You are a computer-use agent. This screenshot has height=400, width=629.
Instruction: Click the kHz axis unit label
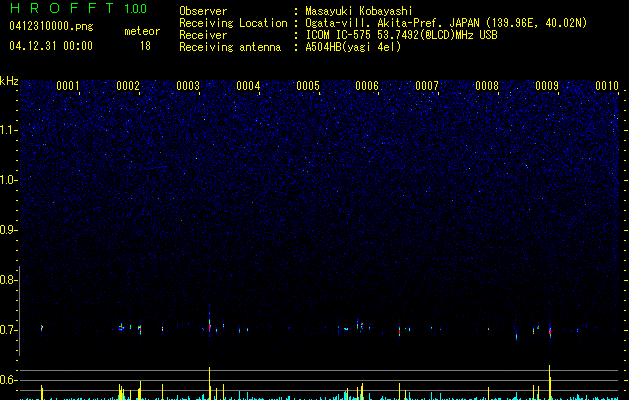point(9,81)
